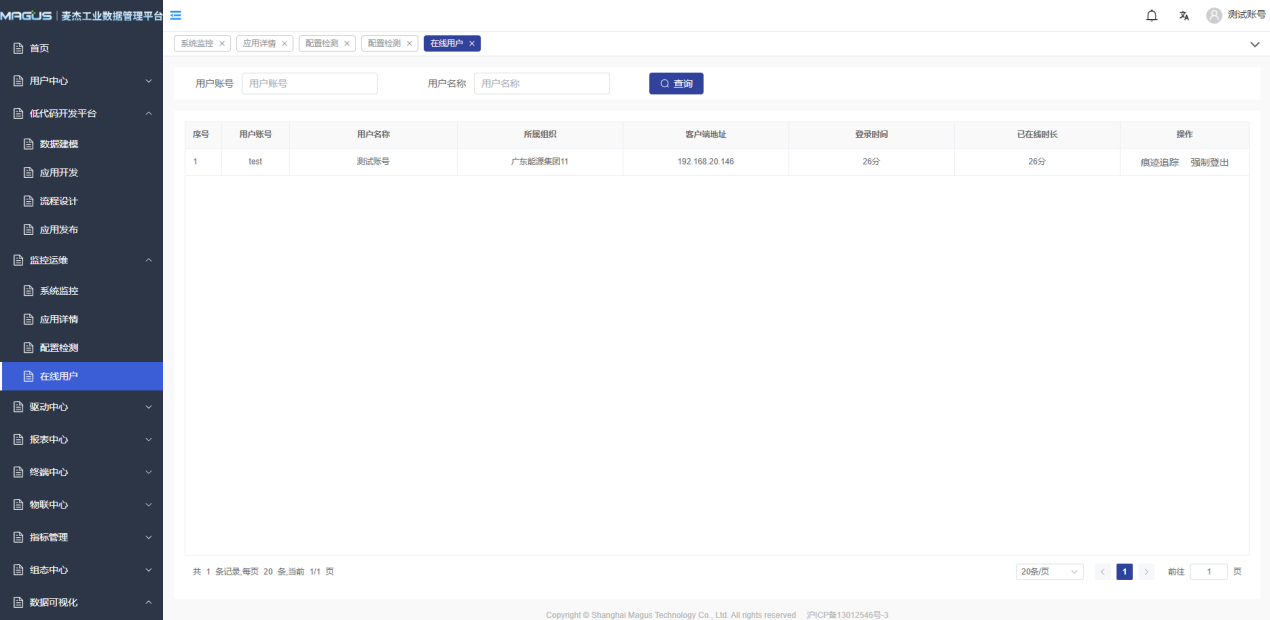Close the 应用详情 tab
This screenshot has width=1270, height=620.
[284, 44]
